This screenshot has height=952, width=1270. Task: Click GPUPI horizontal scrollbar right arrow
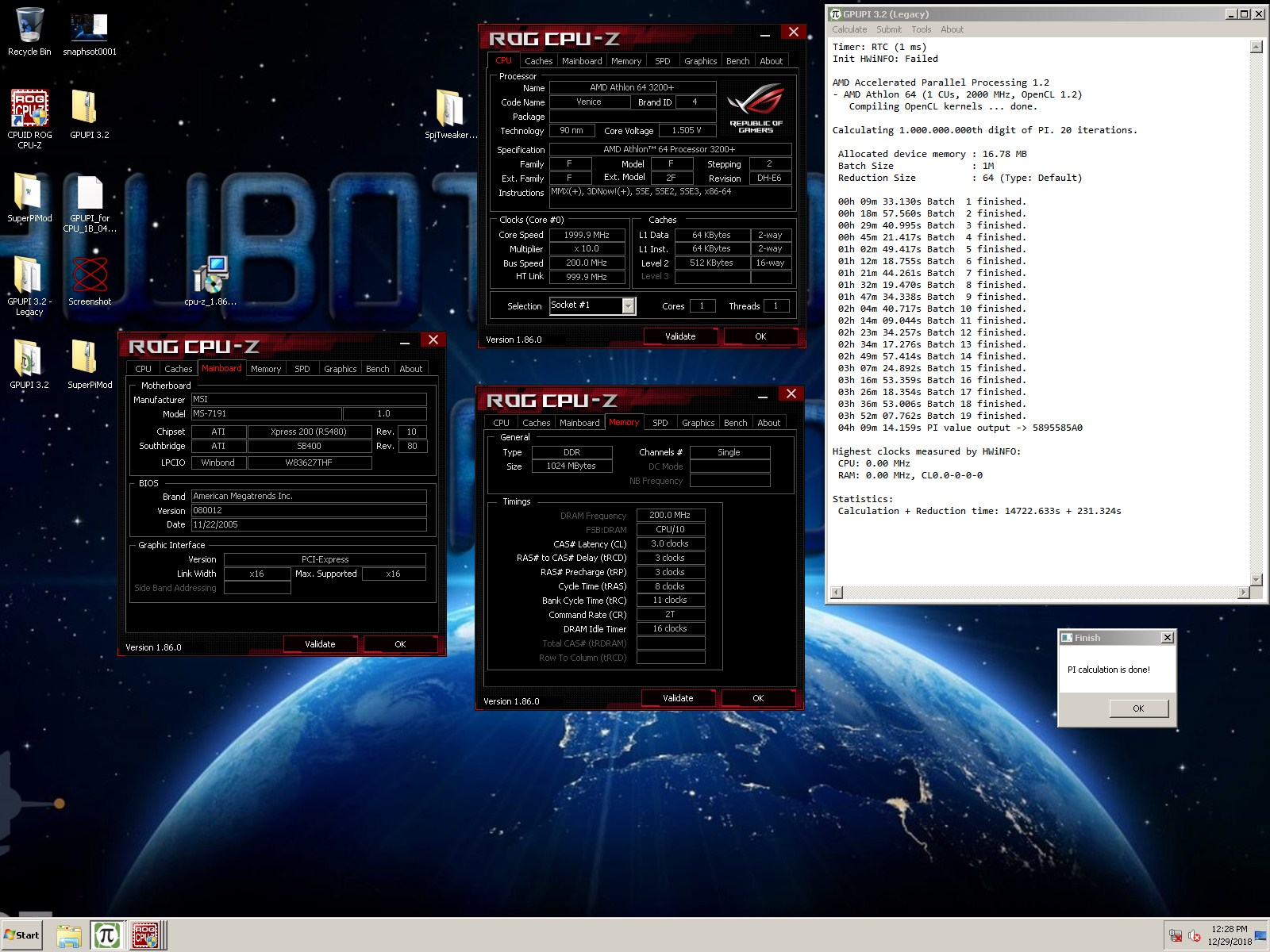(1243, 593)
